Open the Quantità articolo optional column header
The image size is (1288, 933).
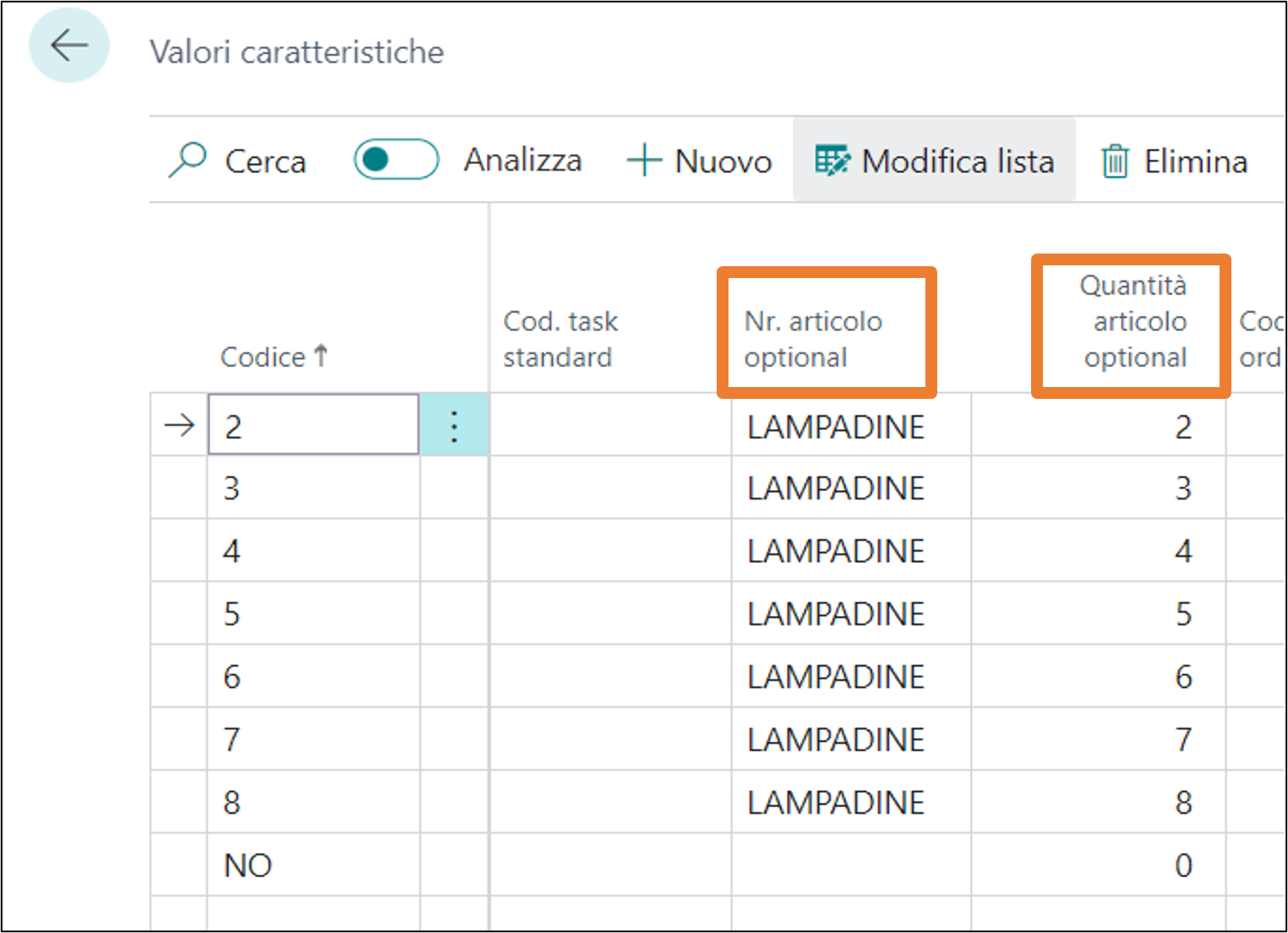(x=1134, y=322)
